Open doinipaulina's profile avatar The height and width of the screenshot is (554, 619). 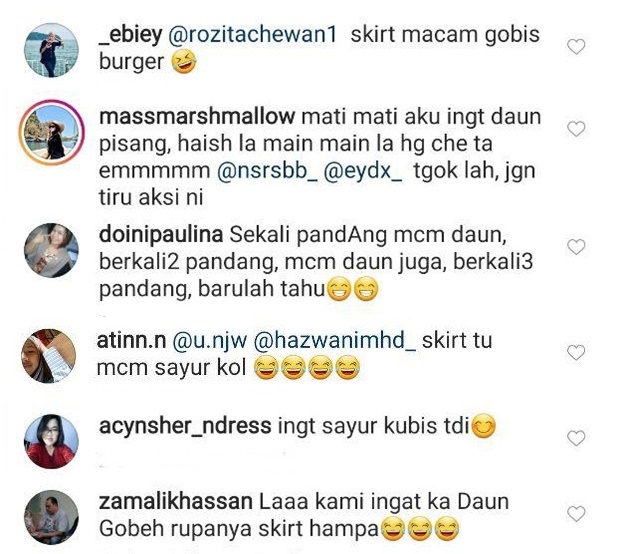pyautogui.click(x=51, y=250)
